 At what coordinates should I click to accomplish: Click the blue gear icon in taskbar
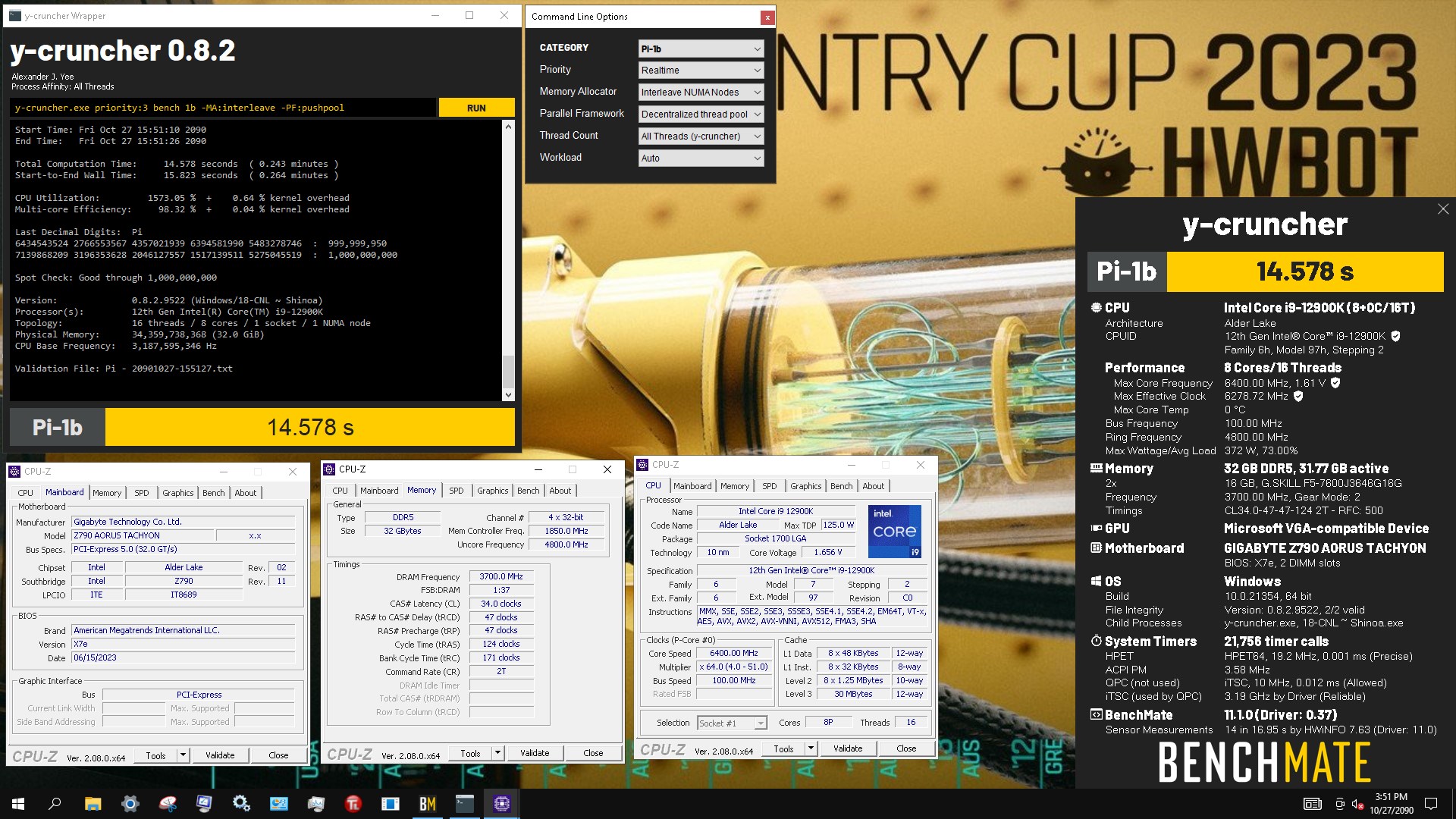click(130, 804)
